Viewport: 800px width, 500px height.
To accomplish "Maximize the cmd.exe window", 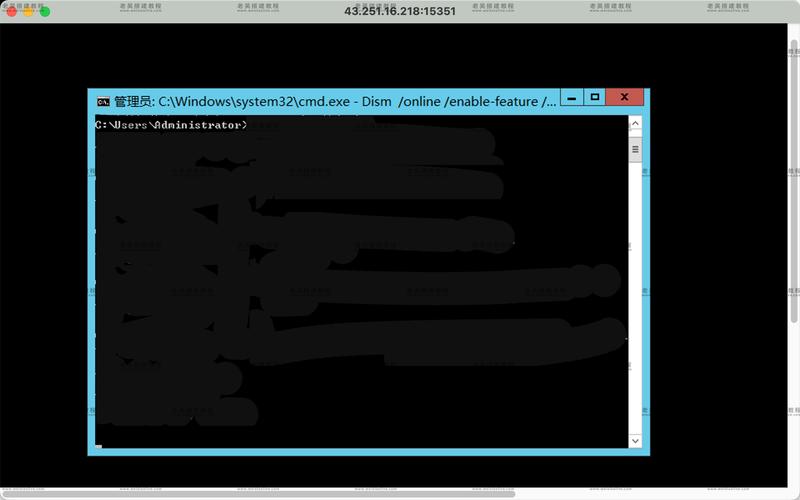I will [x=594, y=97].
